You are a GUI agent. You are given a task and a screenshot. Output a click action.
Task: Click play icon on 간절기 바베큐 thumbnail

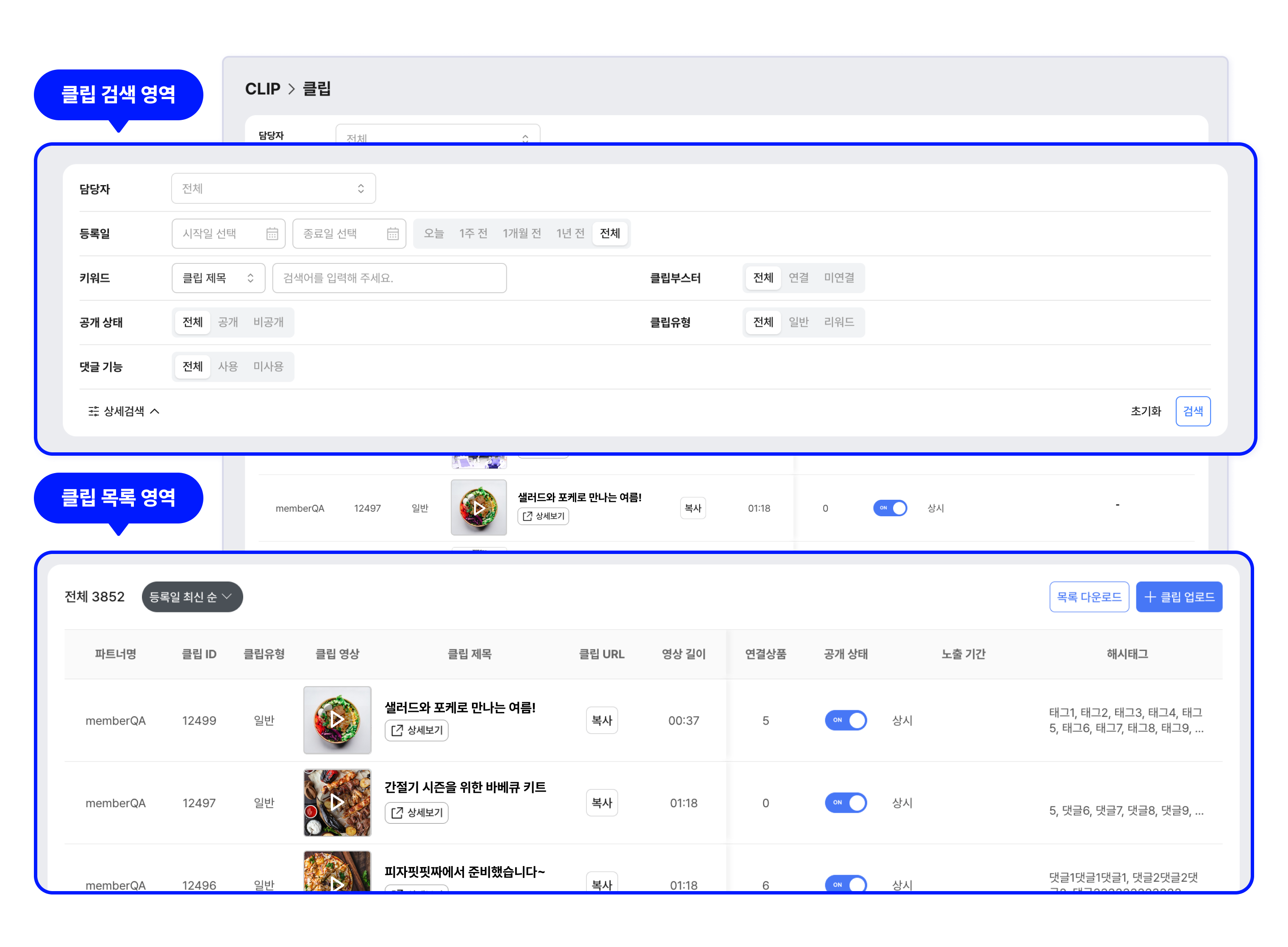coord(337,802)
